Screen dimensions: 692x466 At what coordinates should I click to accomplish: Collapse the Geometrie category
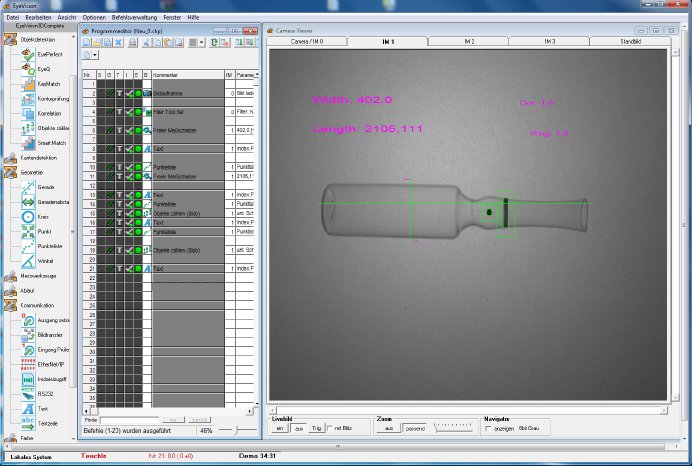tap(10, 173)
